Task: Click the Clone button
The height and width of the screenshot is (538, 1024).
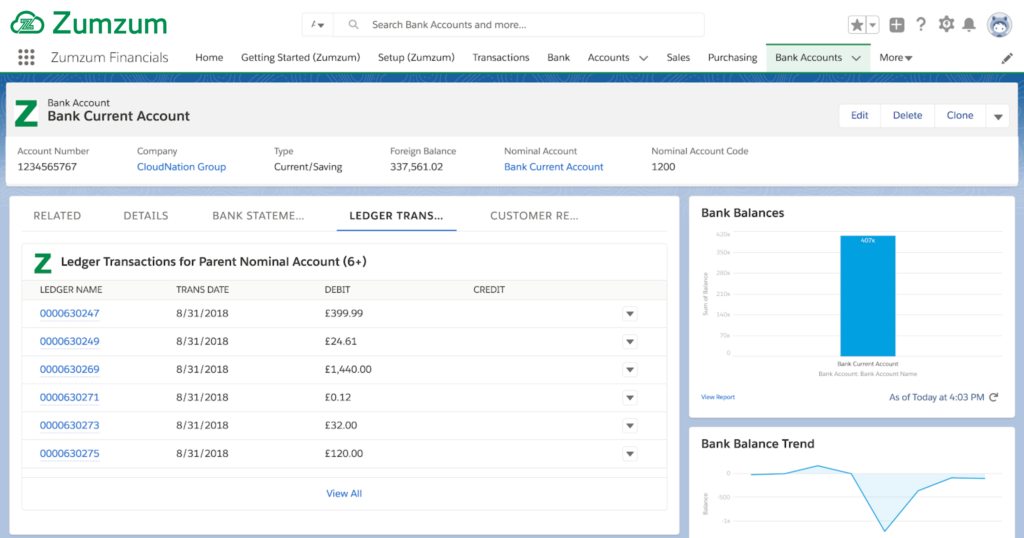Action: point(959,116)
